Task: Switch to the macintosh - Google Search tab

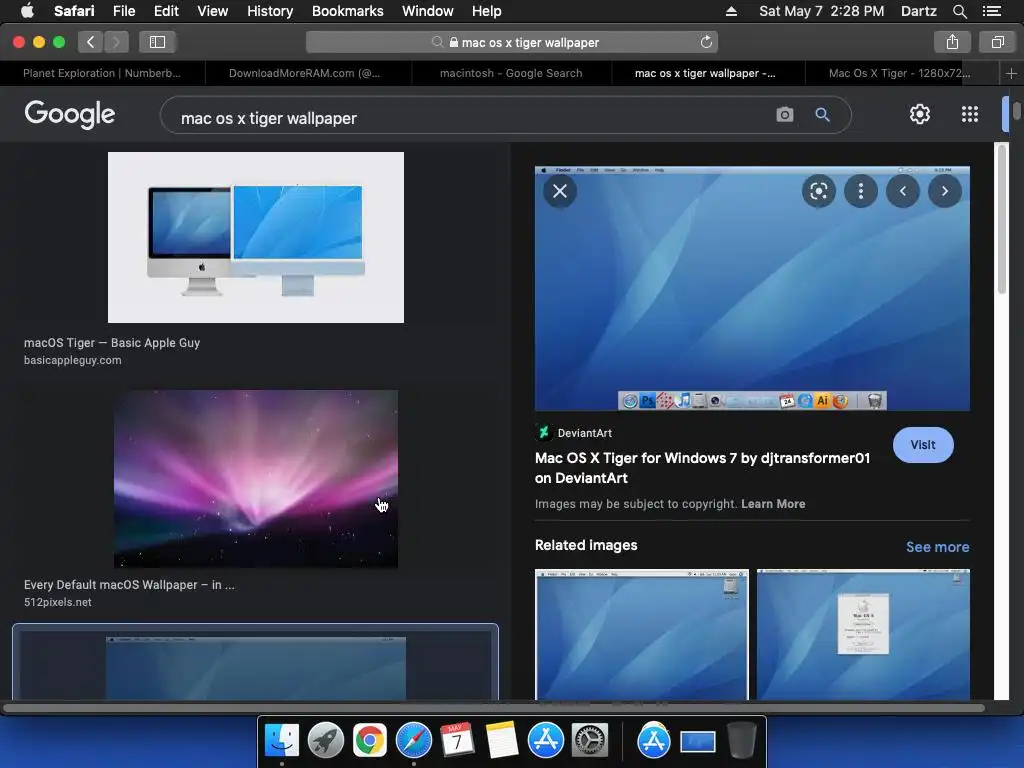Action: coord(511,73)
